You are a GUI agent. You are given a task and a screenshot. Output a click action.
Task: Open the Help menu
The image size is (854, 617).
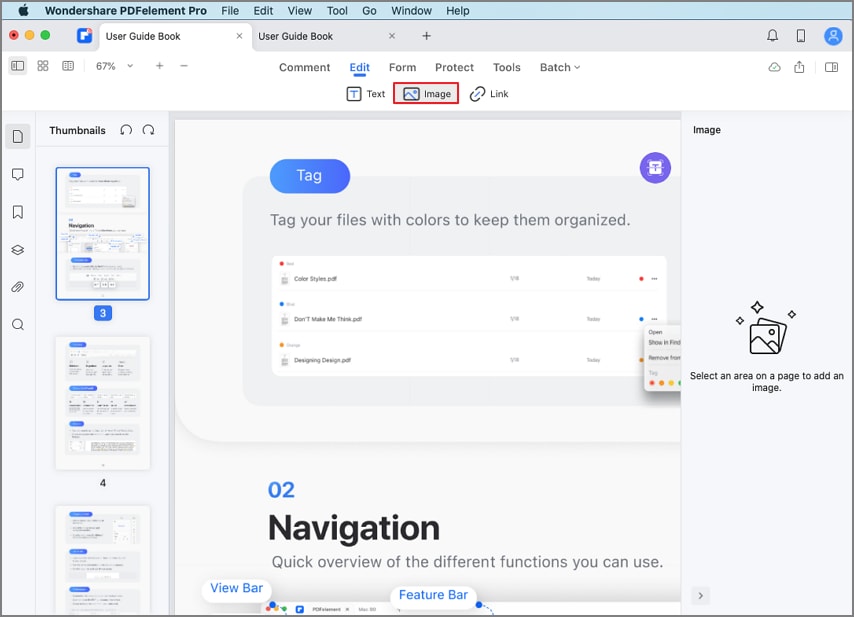[x=458, y=10]
